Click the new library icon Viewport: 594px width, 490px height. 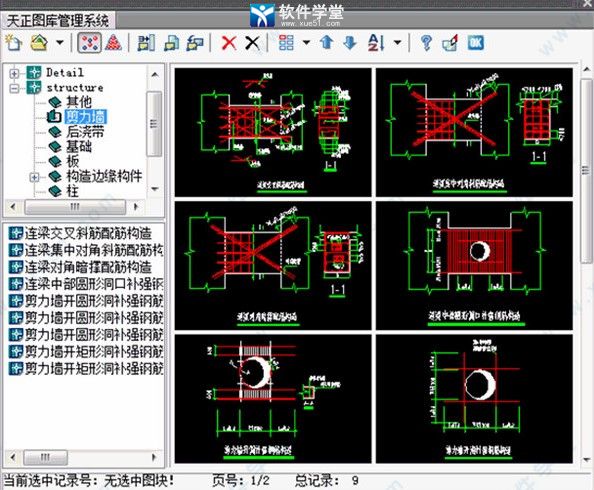[14, 42]
